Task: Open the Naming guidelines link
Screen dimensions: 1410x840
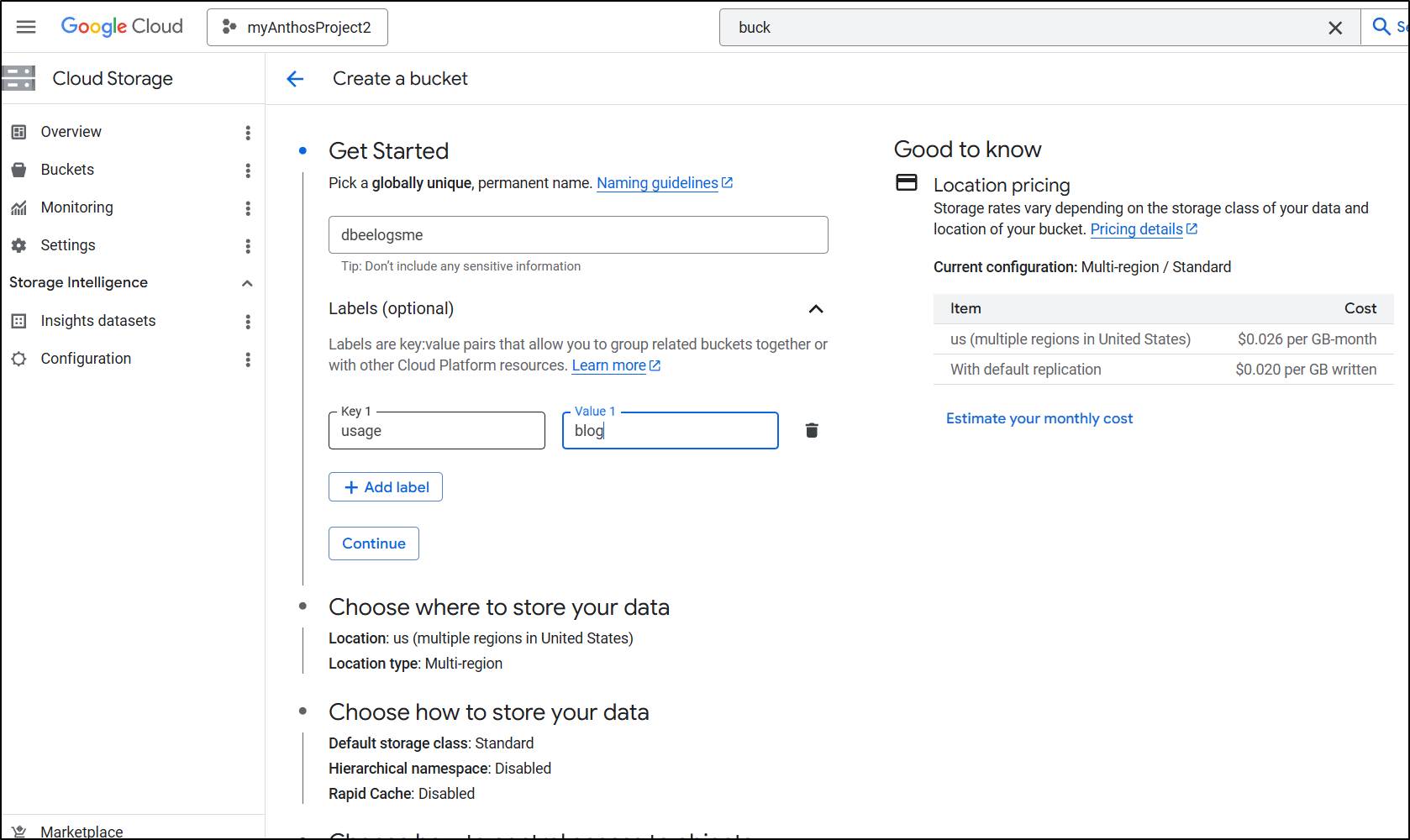Action: pyautogui.click(x=657, y=183)
